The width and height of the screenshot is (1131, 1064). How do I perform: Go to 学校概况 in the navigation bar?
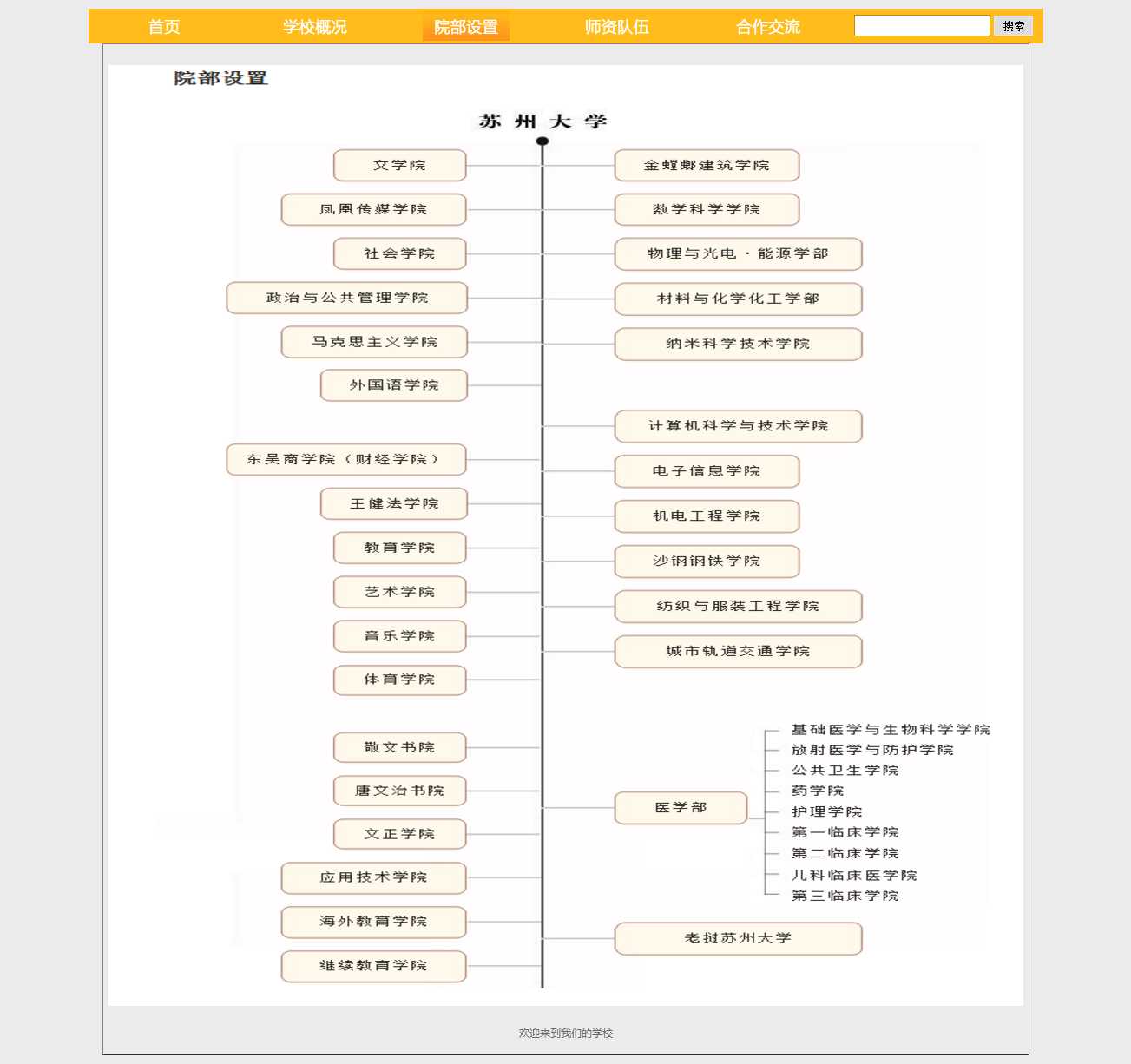(314, 27)
